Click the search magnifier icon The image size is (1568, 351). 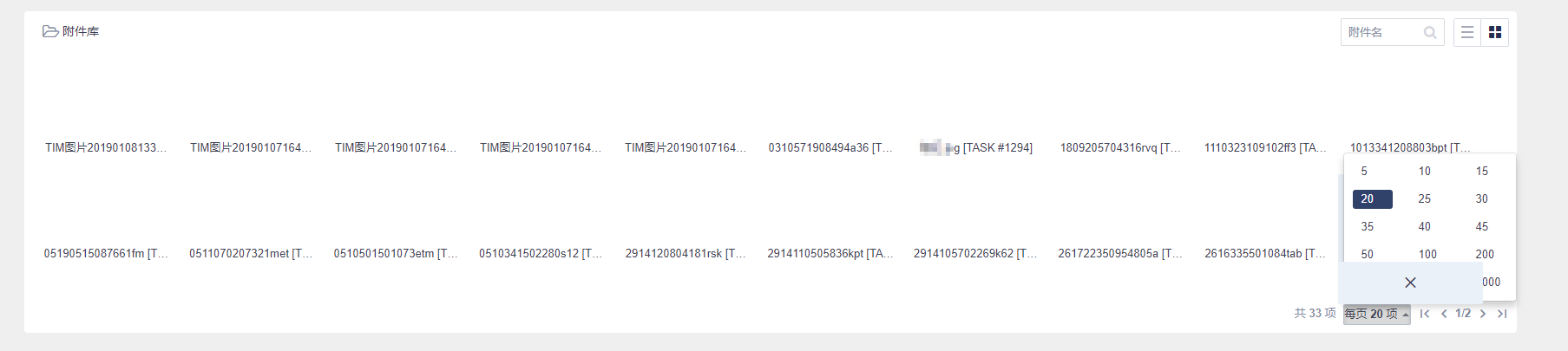pyautogui.click(x=1430, y=33)
